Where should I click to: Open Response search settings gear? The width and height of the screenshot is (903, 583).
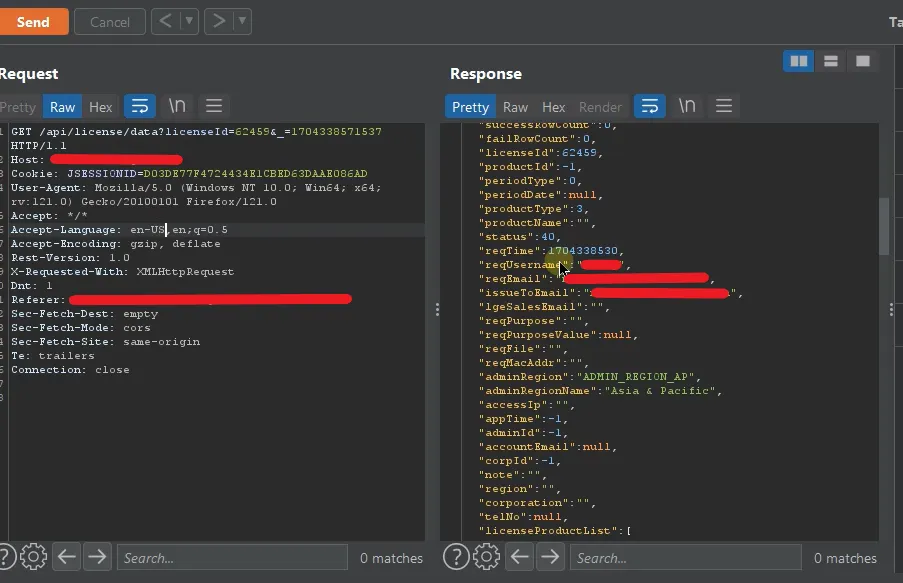(485, 557)
